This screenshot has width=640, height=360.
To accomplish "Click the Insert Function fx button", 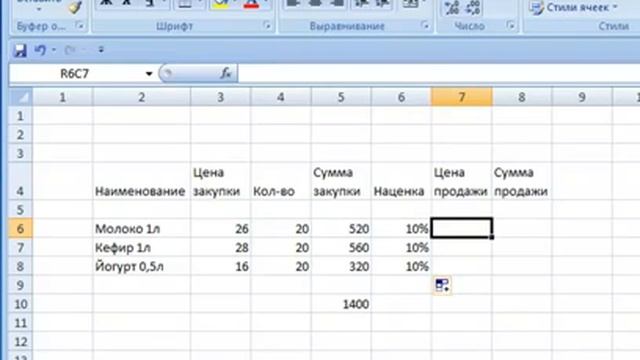I will [226, 73].
